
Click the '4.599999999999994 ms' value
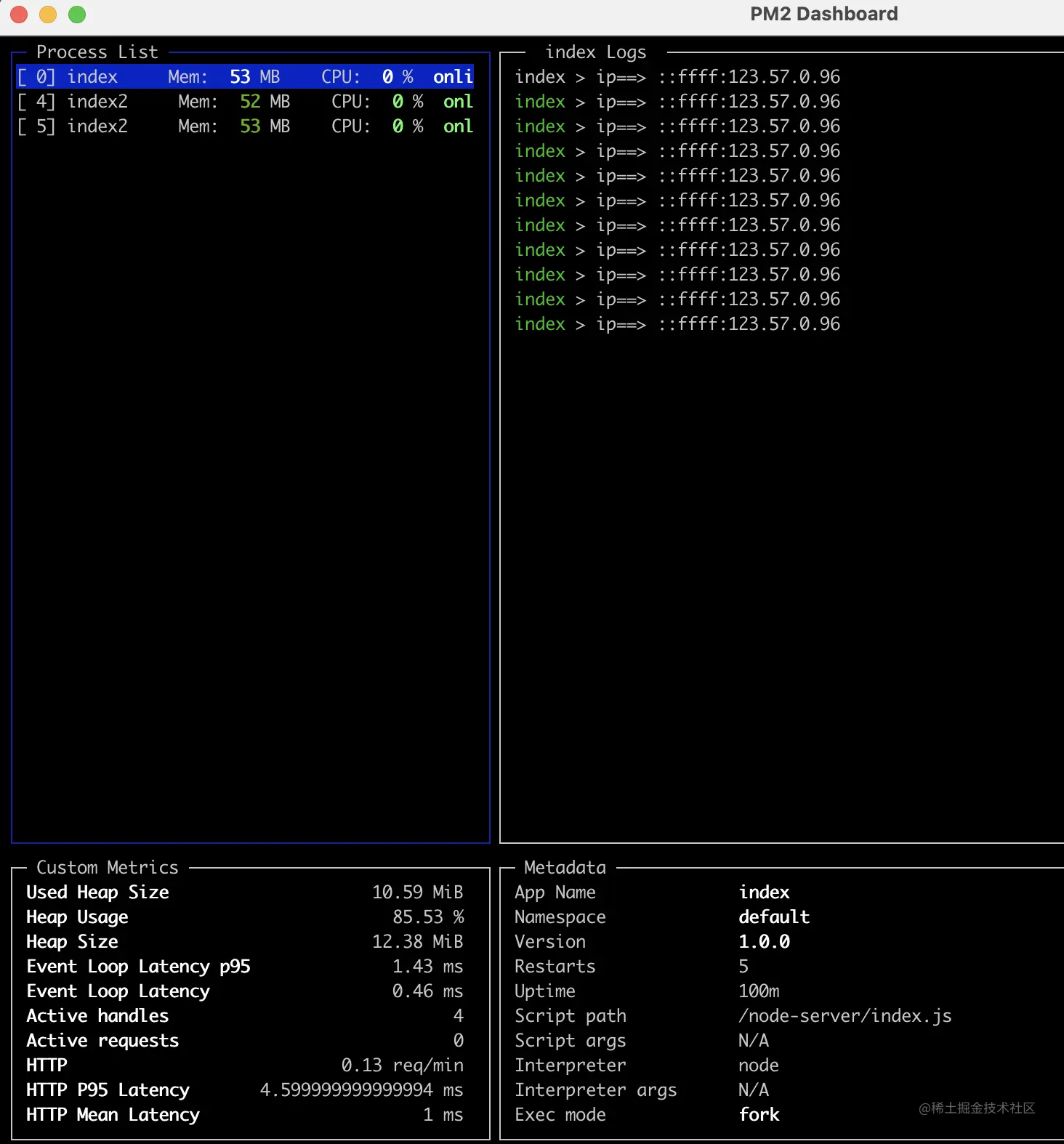tap(362, 1090)
